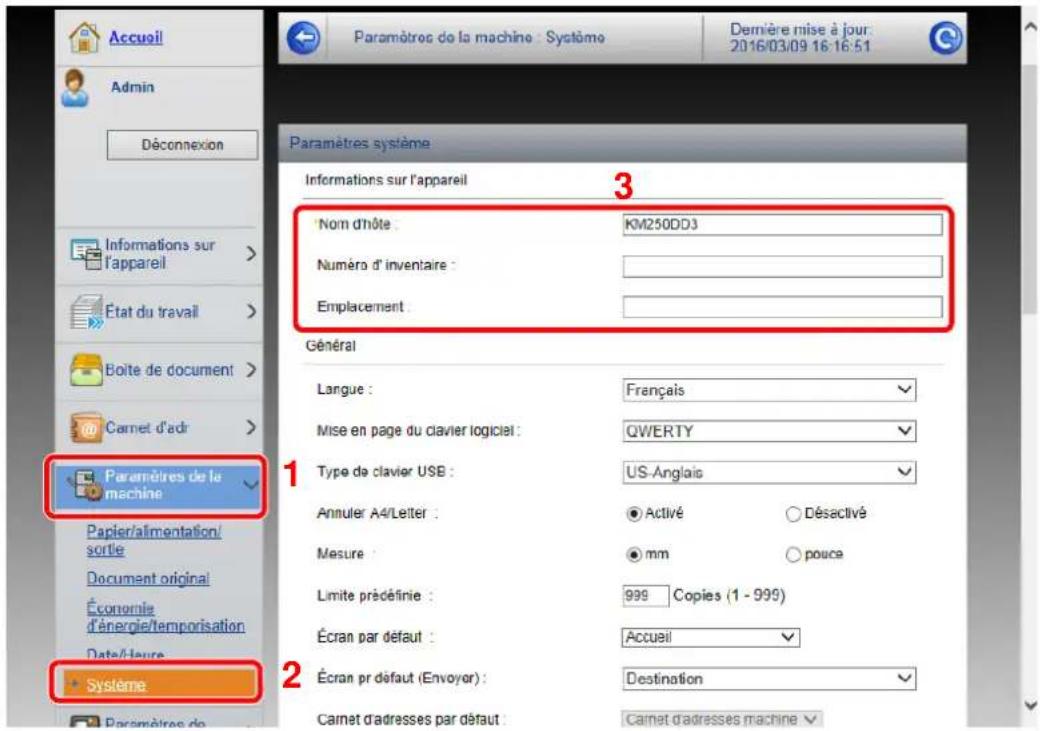
Task: Click the Carnet d'adr address book icon
Action: pos(86,428)
